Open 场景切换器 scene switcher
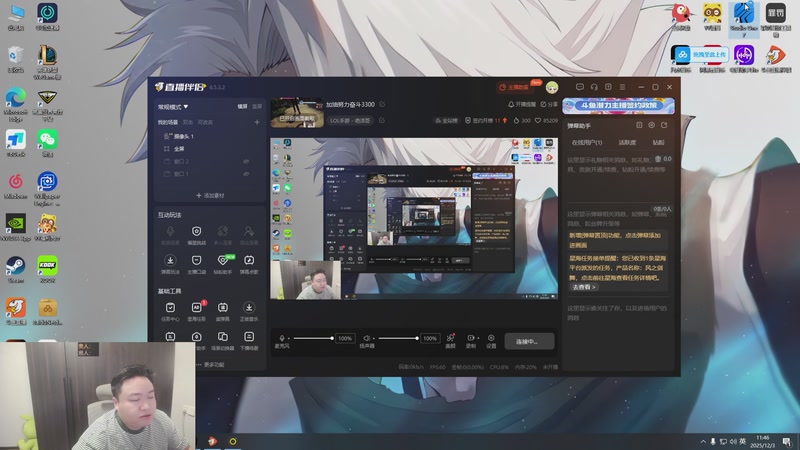 [x=222, y=340]
